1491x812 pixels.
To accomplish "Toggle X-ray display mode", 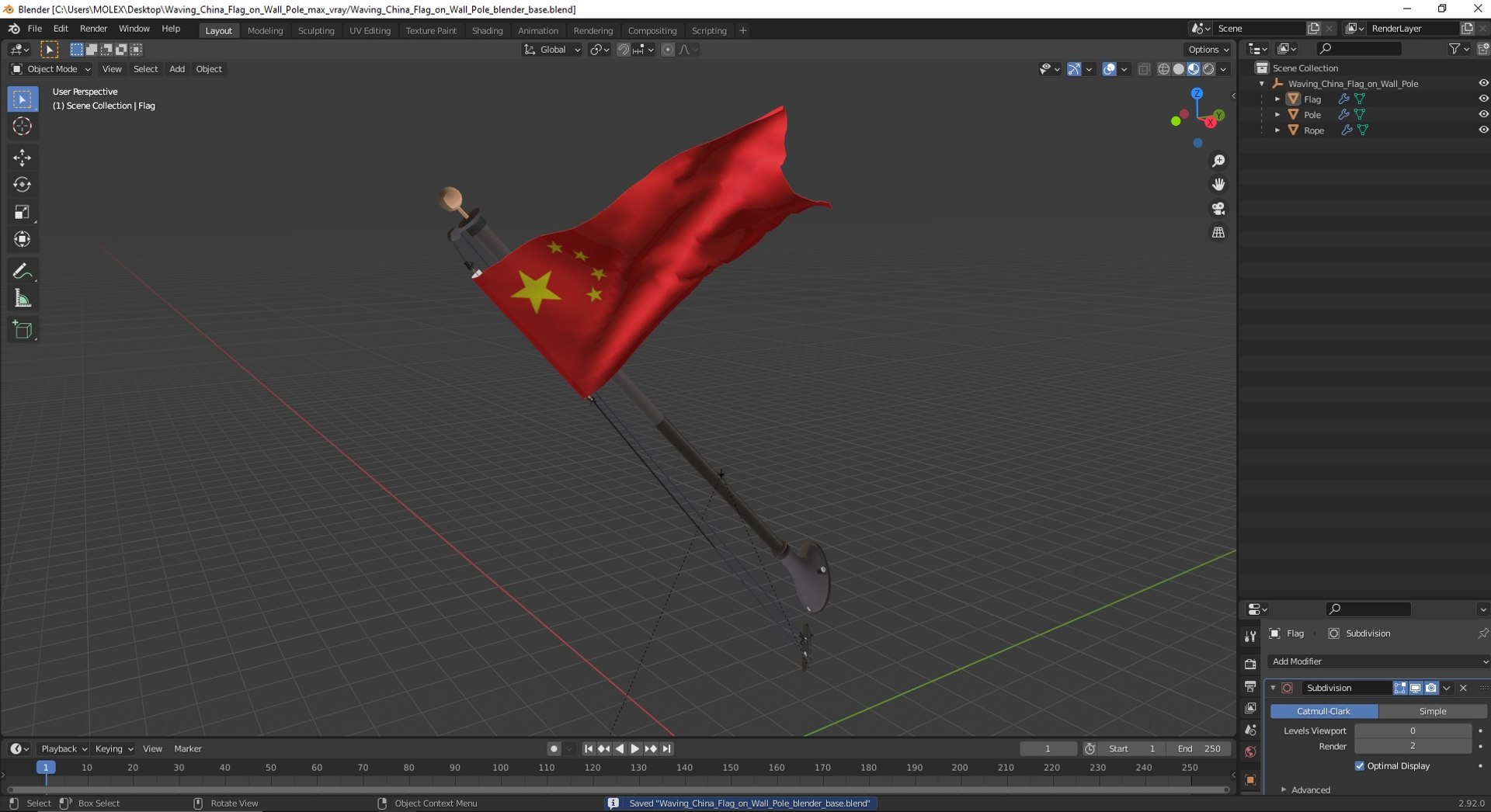I will point(1144,69).
